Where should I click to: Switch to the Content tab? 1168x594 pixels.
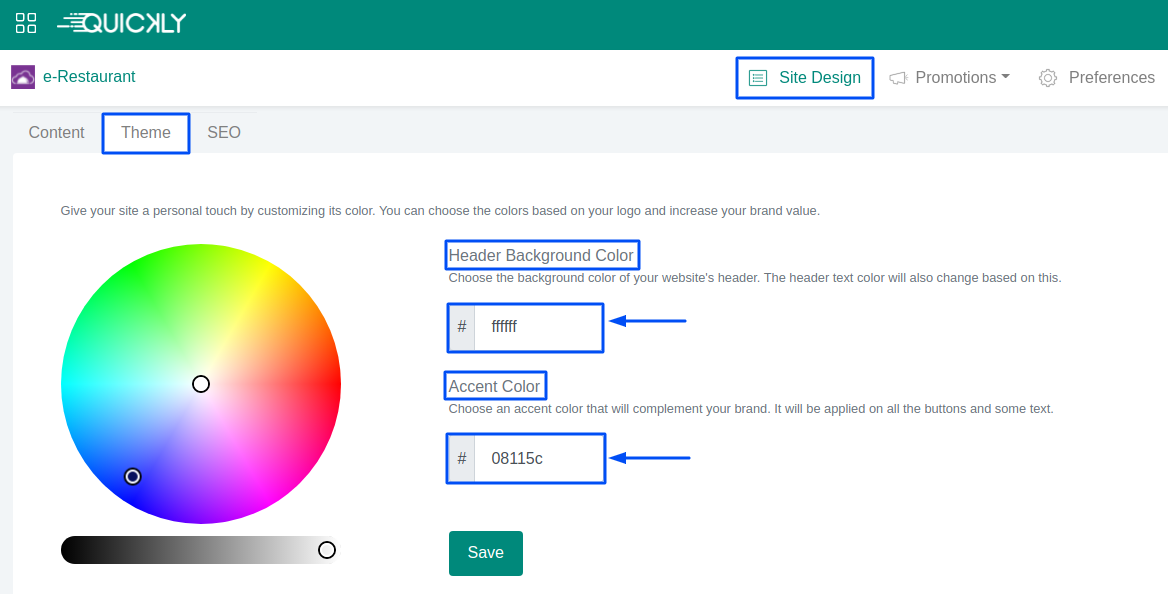pos(56,132)
